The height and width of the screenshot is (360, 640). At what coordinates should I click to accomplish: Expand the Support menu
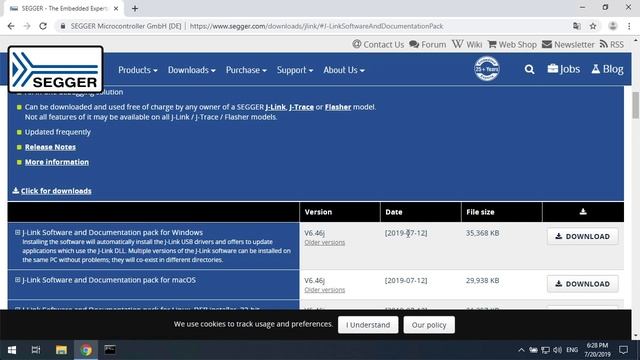pyautogui.click(x=295, y=70)
